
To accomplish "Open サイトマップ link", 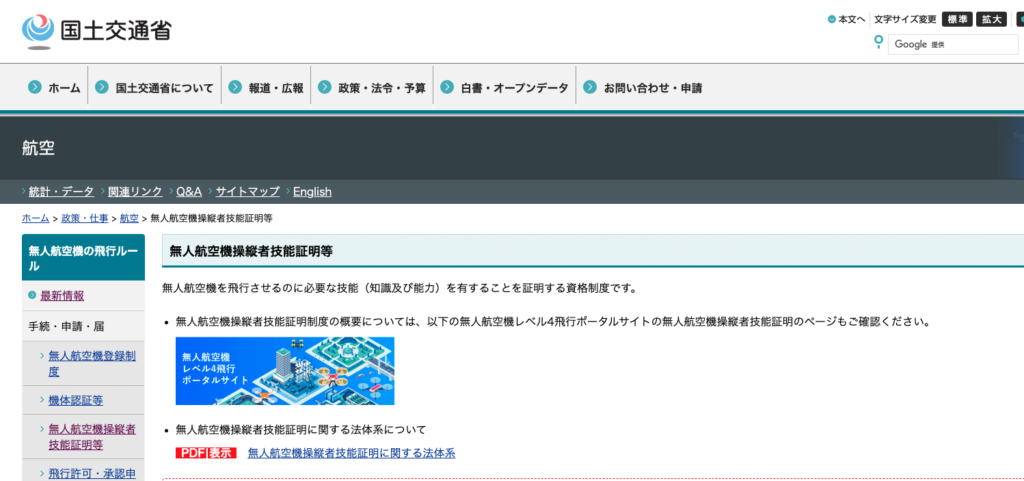I will 248,191.
